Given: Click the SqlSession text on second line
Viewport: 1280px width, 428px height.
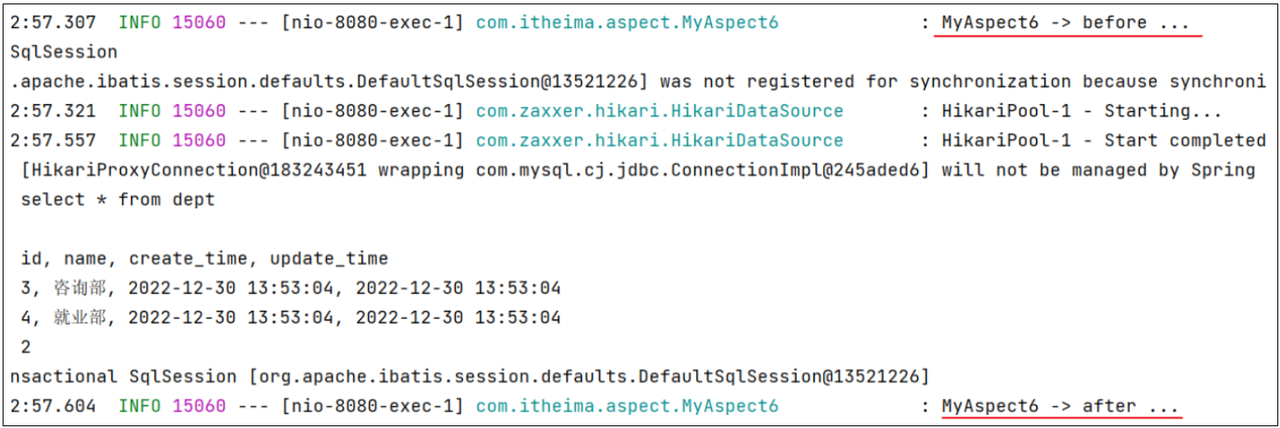Looking at the screenshot, I should pyautogui.click(x=64, y=52).
